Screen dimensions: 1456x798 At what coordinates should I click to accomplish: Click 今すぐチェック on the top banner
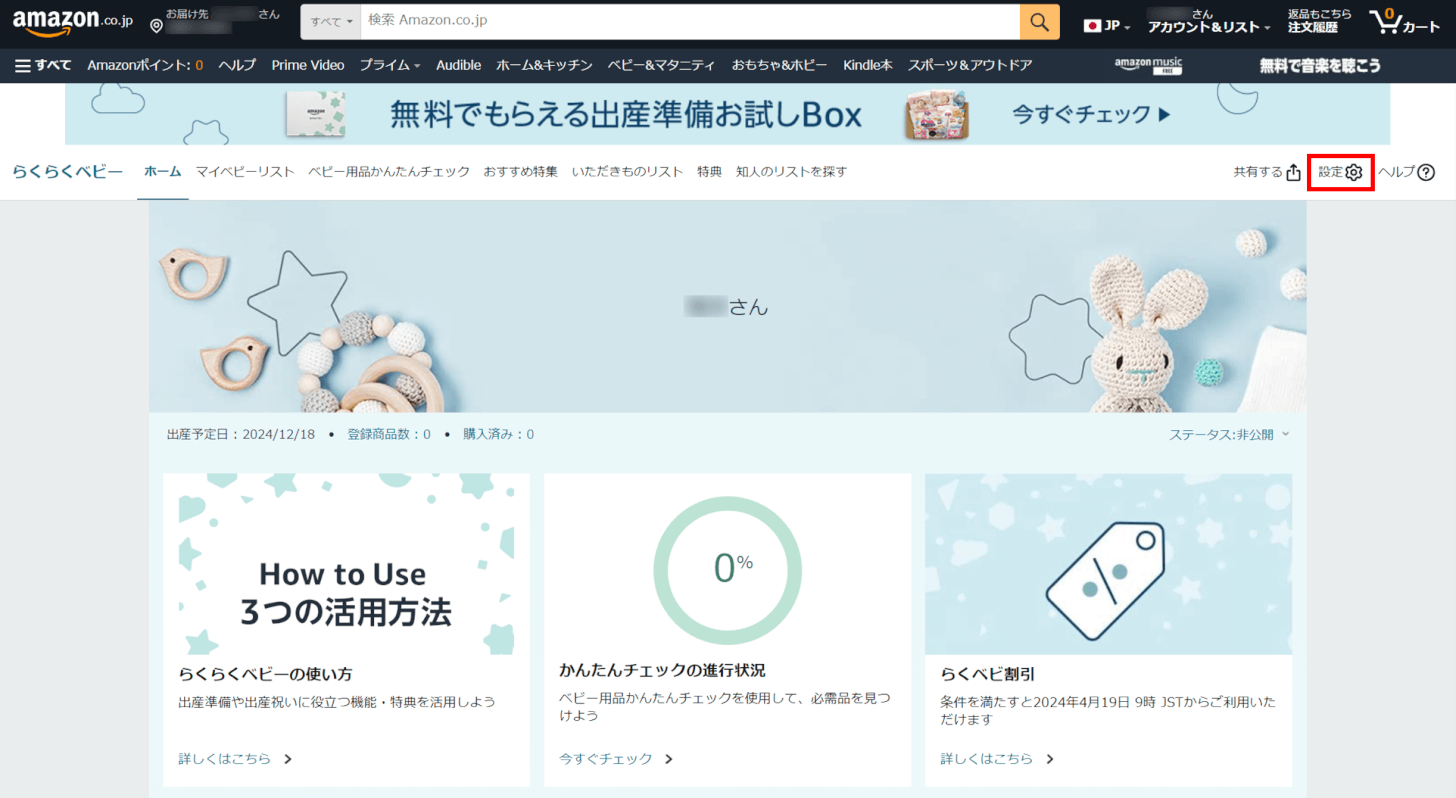click(x=1091, y=115)
